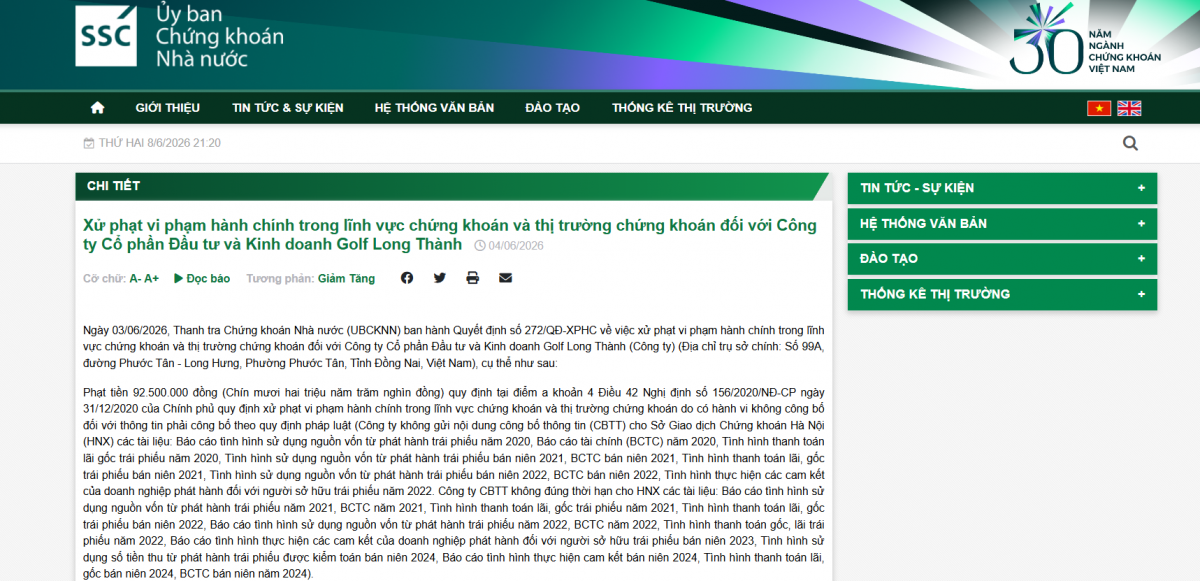Viewport: 1200px width, 581px height.
Task: Open the TIN TỨC & SỰ KIỆN menu
Action: [x=288, y=108]
